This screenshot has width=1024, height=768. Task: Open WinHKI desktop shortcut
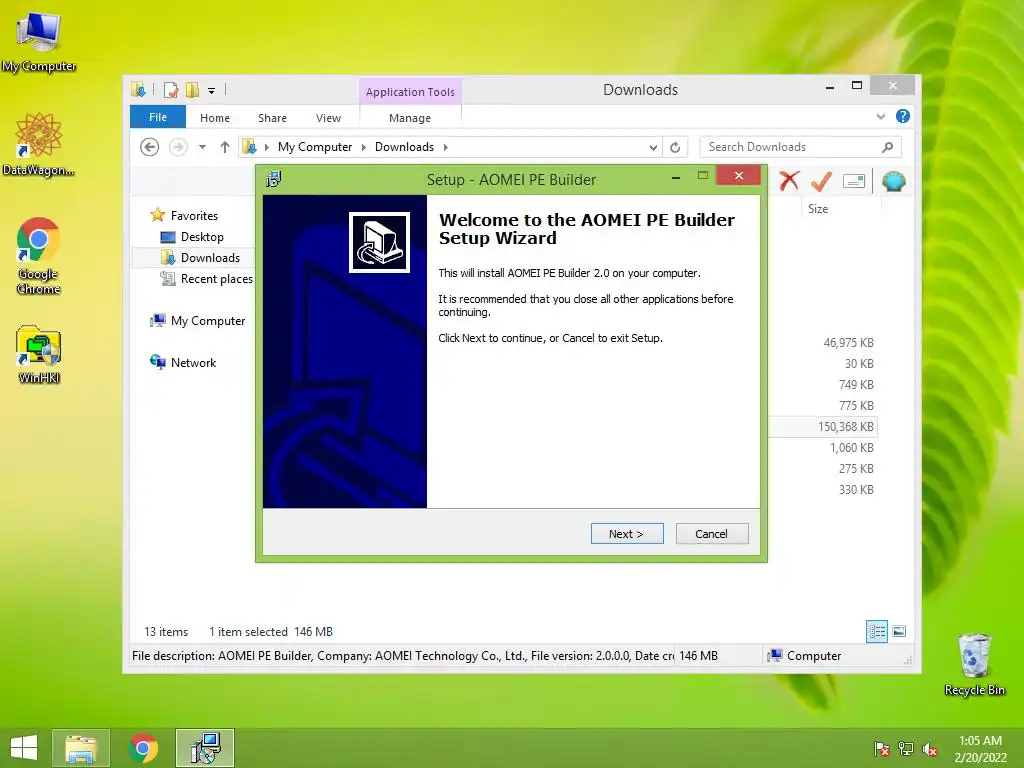[x=39, y=353]
